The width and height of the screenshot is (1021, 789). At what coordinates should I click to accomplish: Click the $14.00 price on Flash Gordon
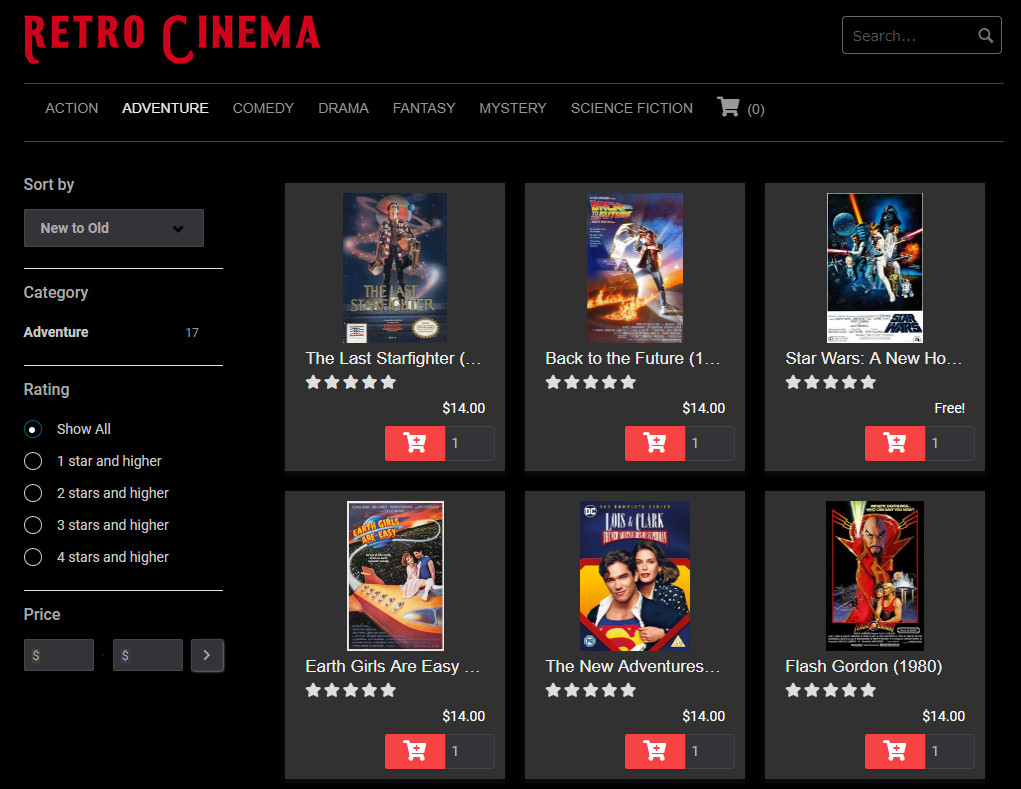pyautogui.click(x=944, y=716)
